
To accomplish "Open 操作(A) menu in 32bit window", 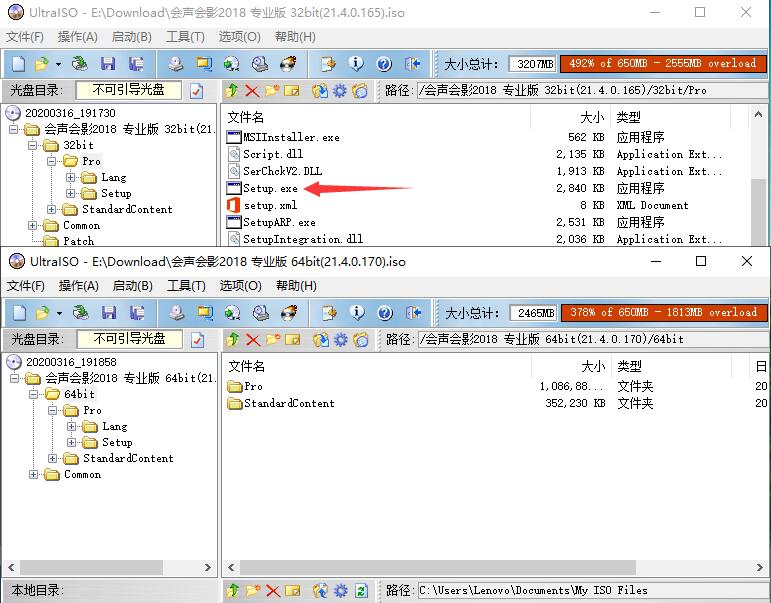I will 77,37.
